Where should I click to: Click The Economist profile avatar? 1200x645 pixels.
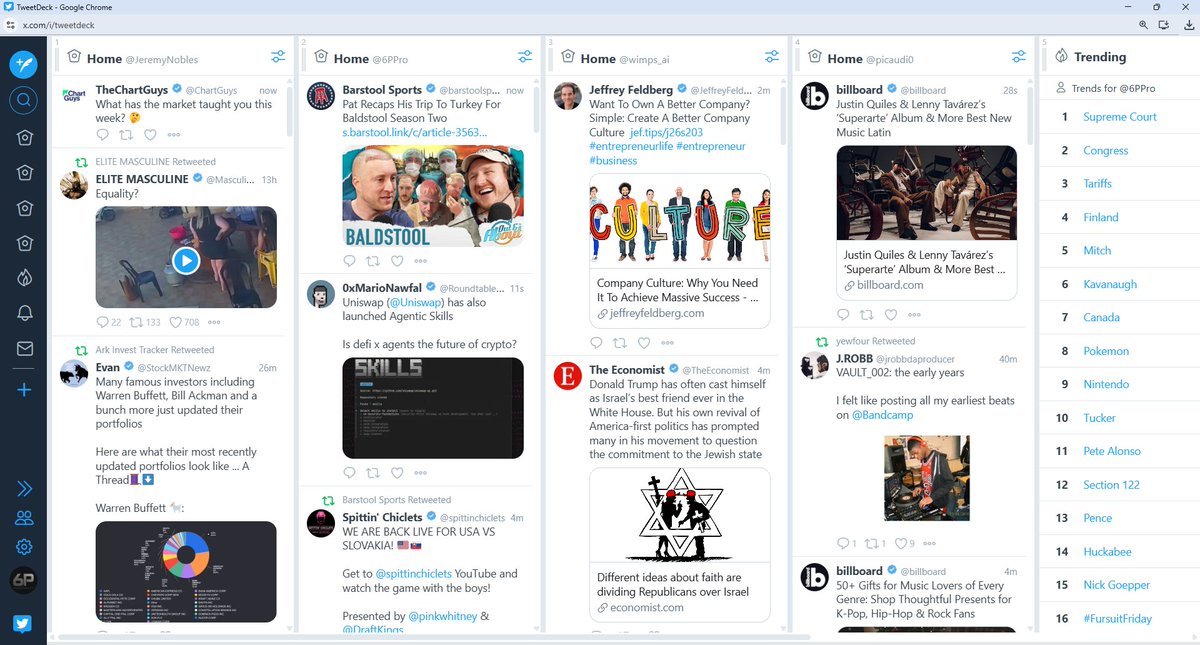click(567, 376)
